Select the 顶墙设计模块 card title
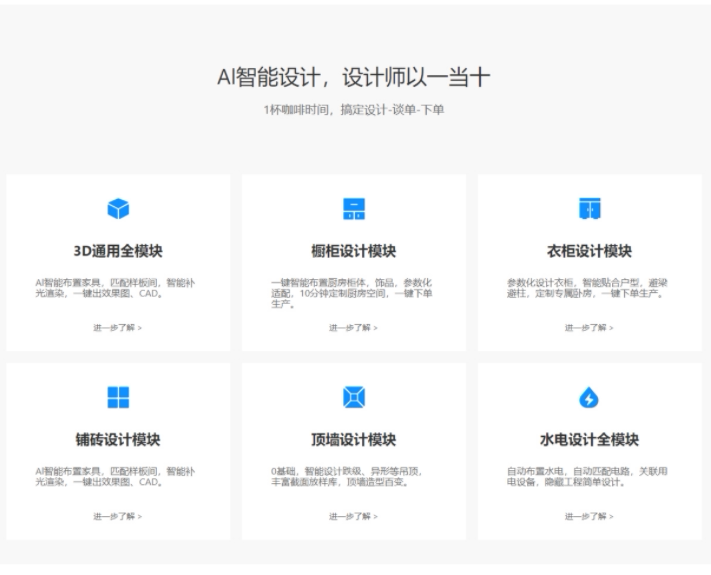This screenshot has height=575, width=711. point(354,439)
